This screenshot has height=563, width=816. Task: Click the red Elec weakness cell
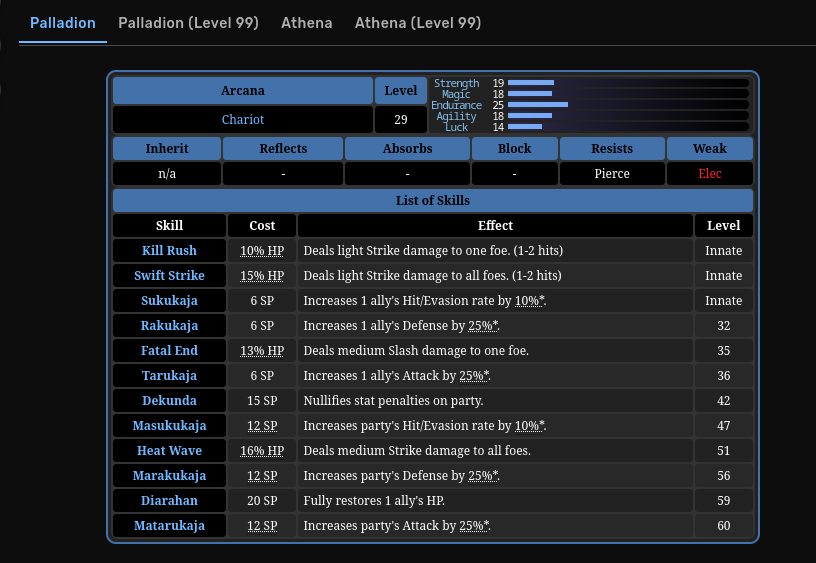[x=710, y=174]
